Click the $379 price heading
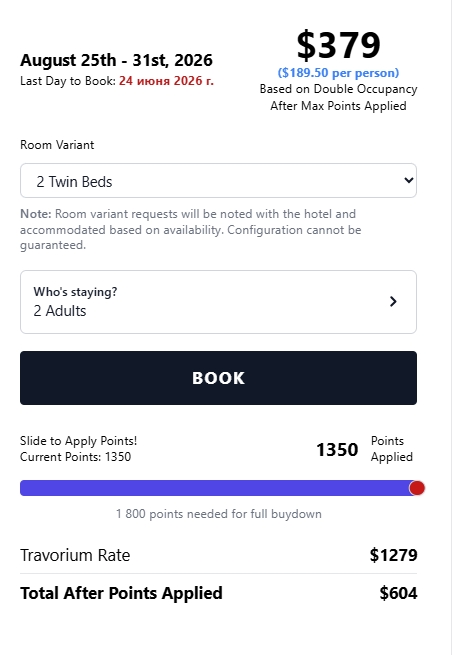Viewport: 452px width, 655px height. pos(338,45)
